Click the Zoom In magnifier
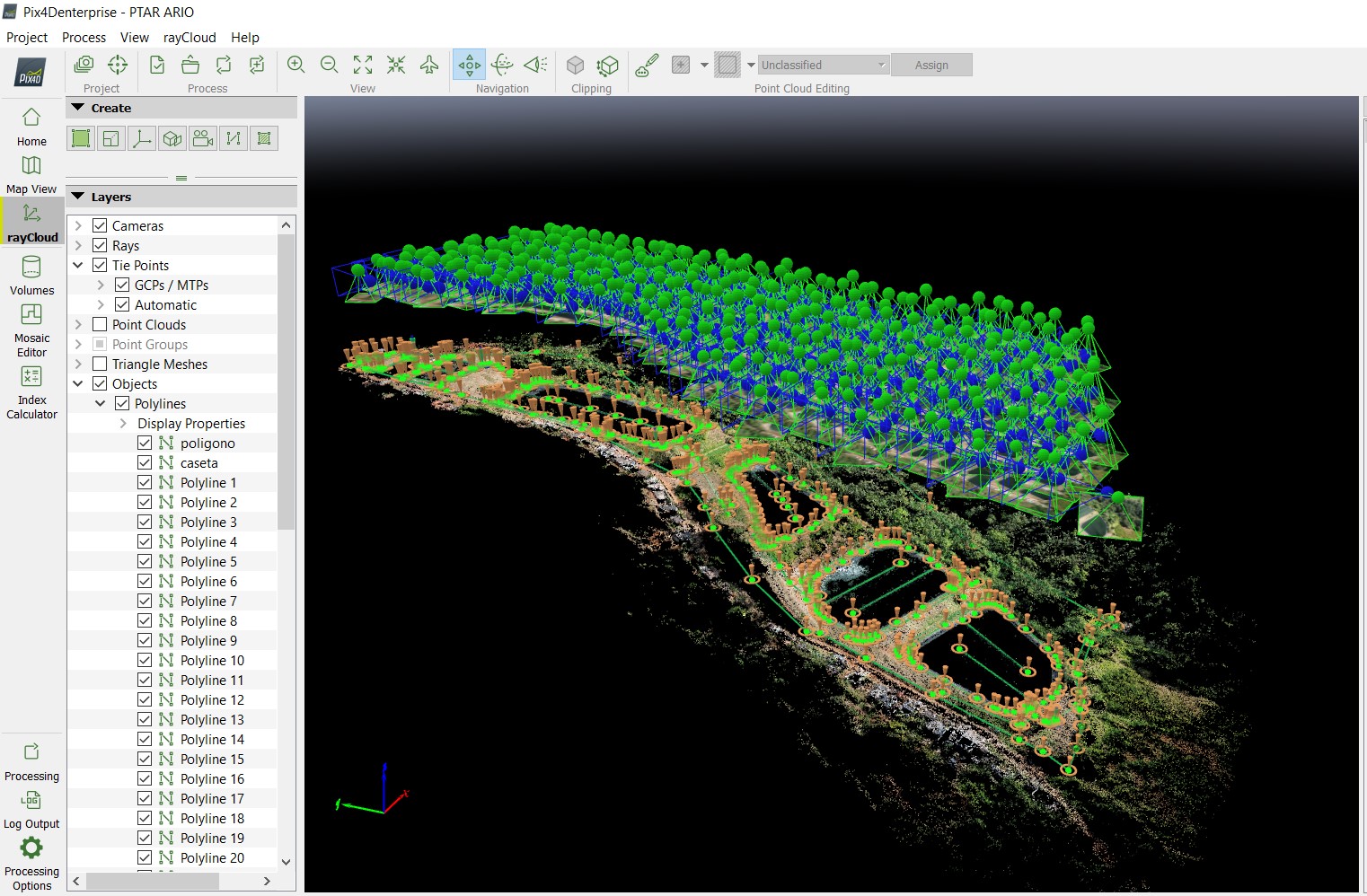Image resolution: width=1367 pixels, height=896 pixels. click(296, 65)
